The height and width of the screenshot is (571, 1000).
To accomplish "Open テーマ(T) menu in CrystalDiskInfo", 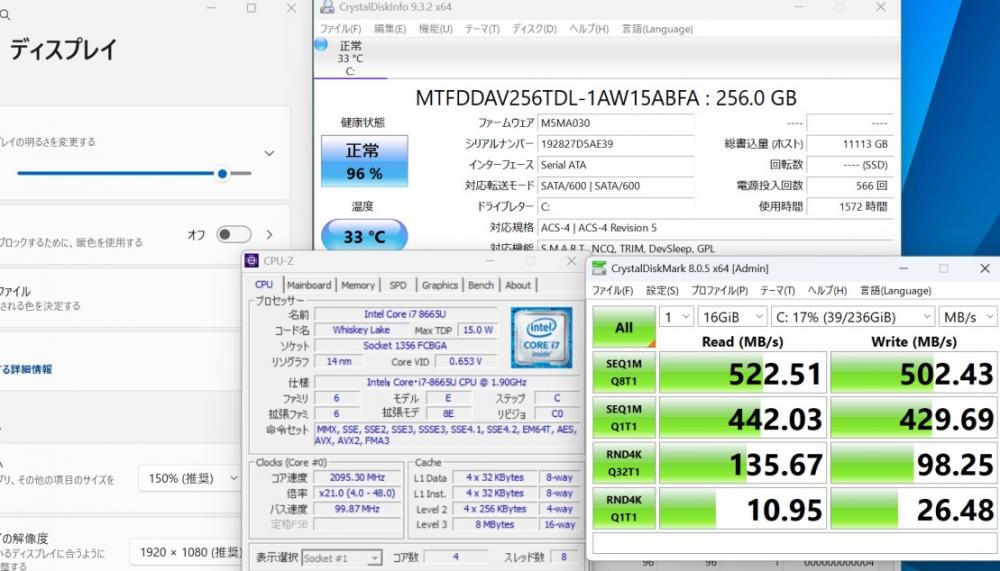I will coord(482,29).
